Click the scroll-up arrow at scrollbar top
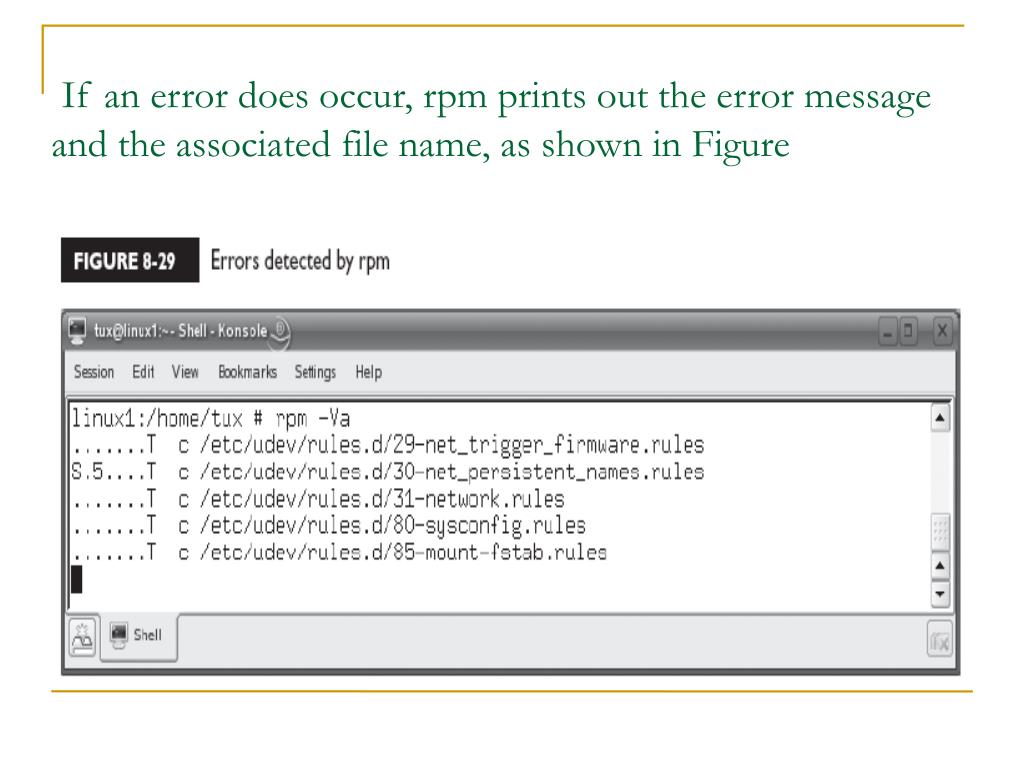This screenshot has height=768, width=1024. 940,418
